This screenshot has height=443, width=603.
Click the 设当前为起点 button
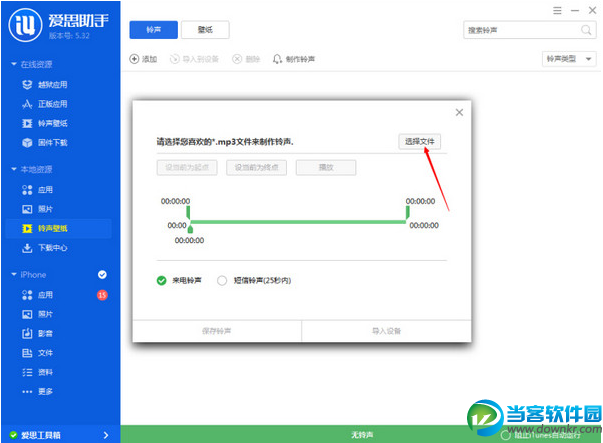click(x=187, y=168)
